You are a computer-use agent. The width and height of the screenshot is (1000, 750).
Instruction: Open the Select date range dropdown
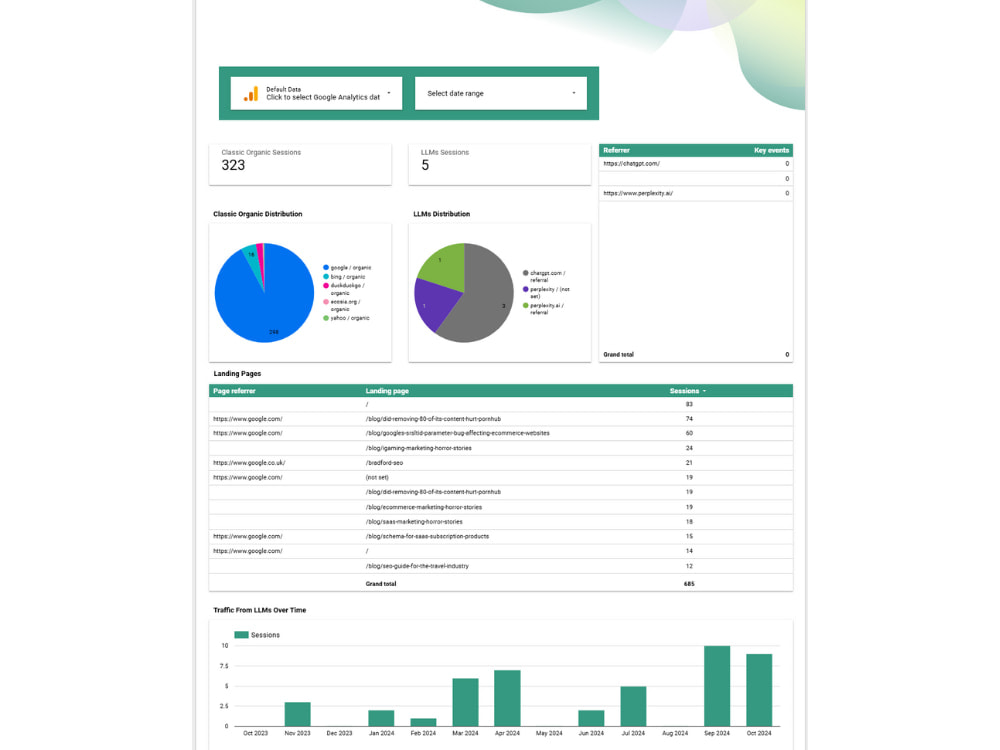coord(501,93)
